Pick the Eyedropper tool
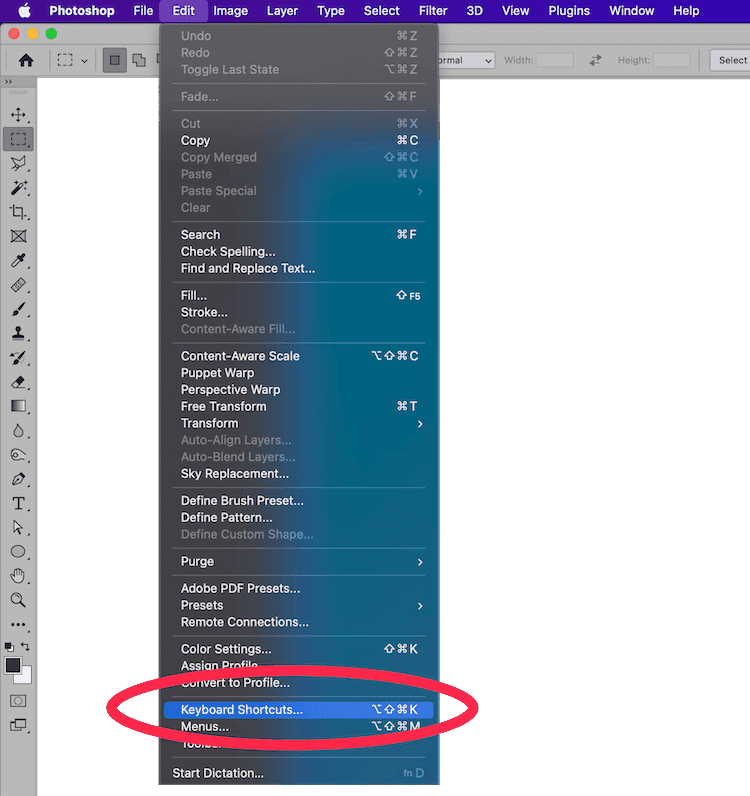 coord(18,261)
